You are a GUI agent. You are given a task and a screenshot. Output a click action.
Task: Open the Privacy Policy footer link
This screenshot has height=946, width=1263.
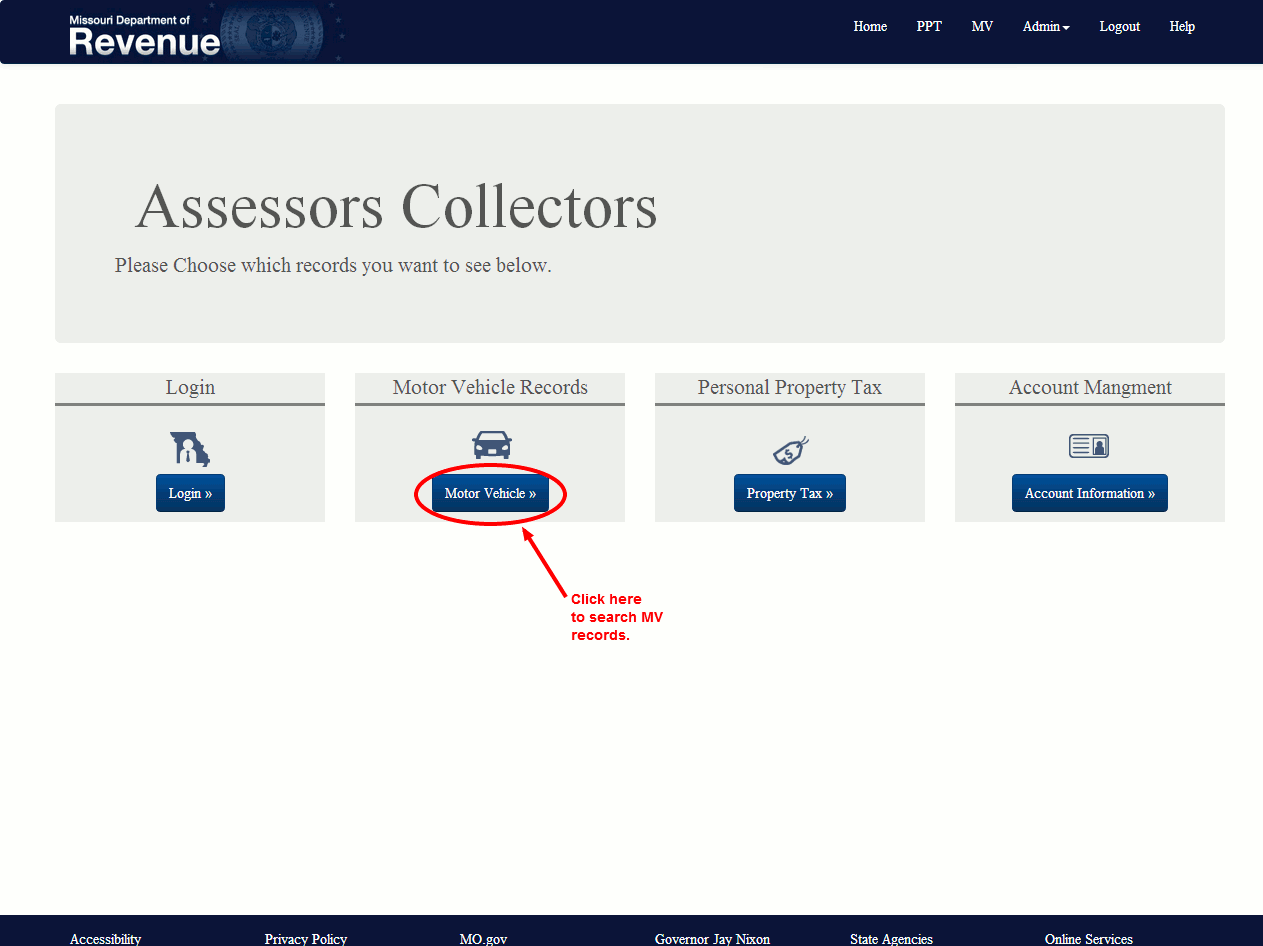[305, 938]
